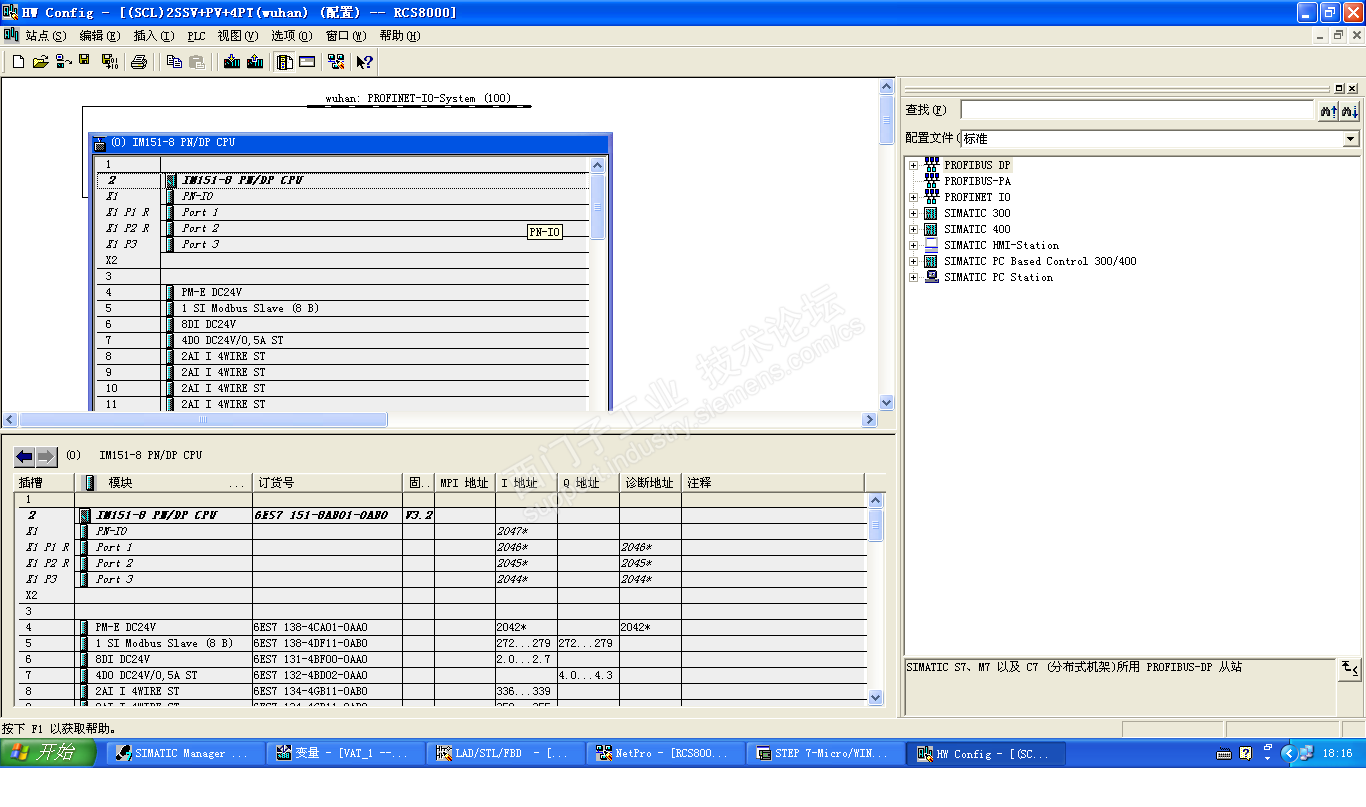1366x807 pixels.
Task: Open the 视图(V) menu
Action: [238, 36]
